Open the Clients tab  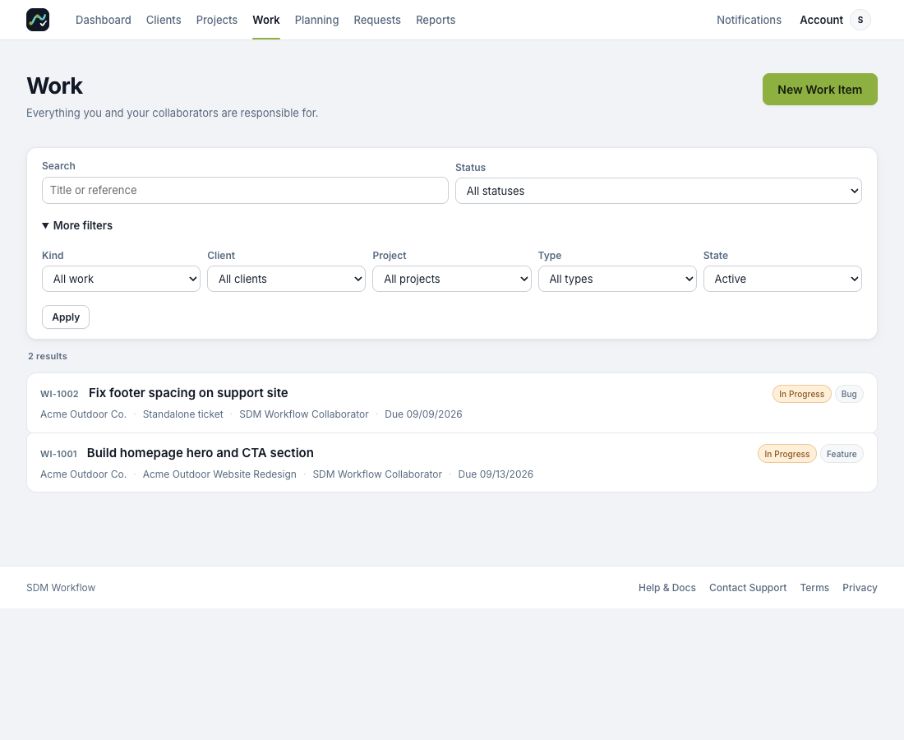[163, 20]
